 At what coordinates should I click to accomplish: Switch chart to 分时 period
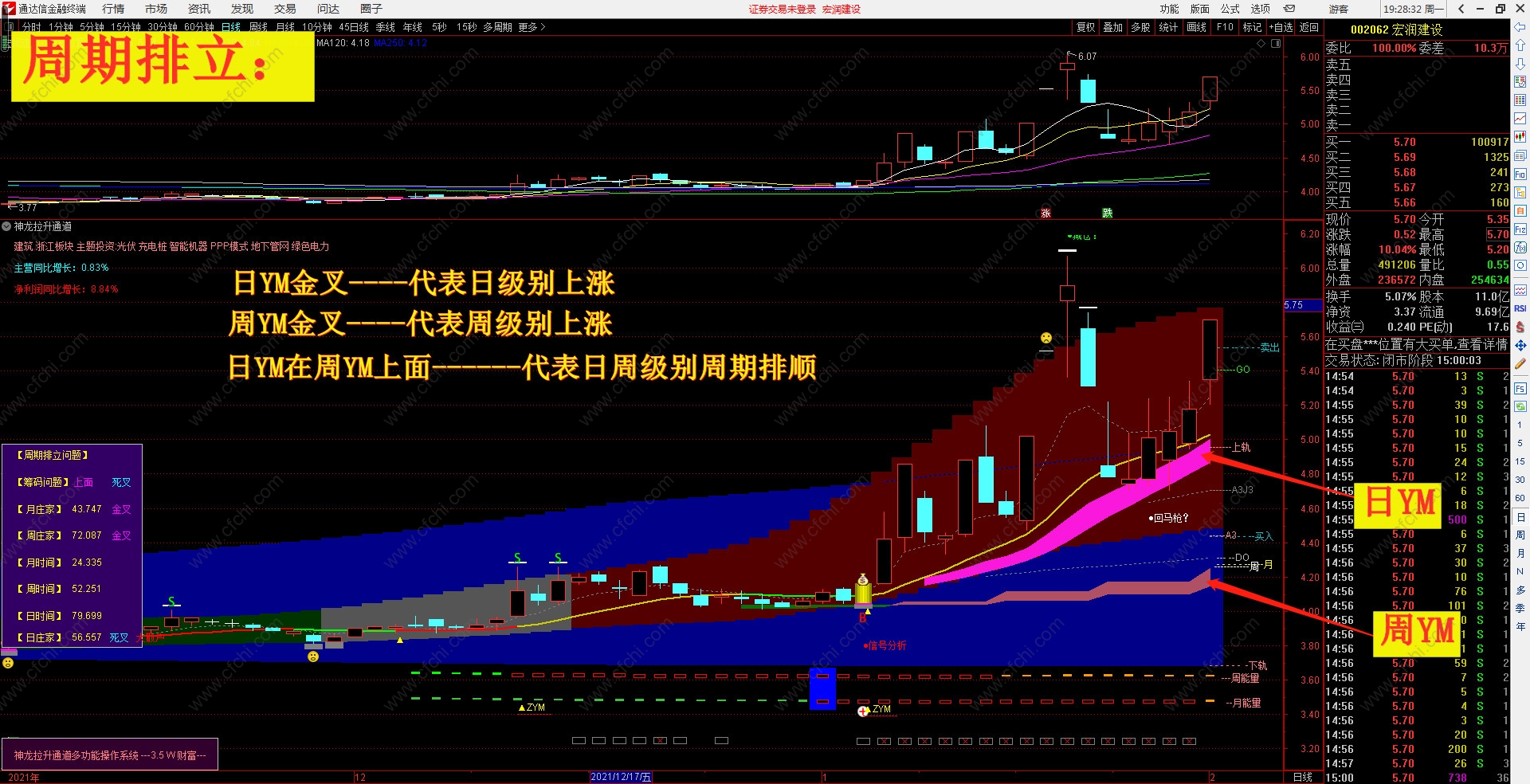pos(32,27)
